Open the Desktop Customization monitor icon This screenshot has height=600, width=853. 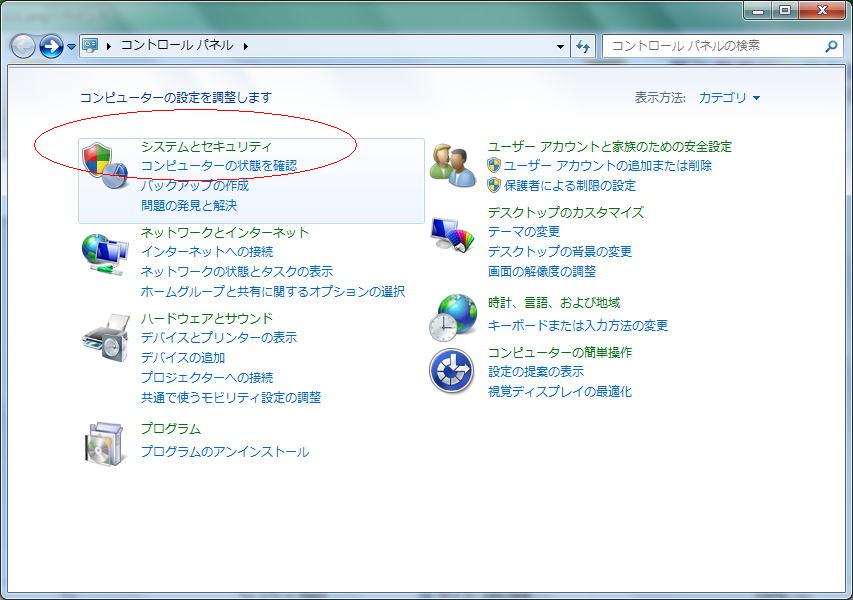coord(453,235)
